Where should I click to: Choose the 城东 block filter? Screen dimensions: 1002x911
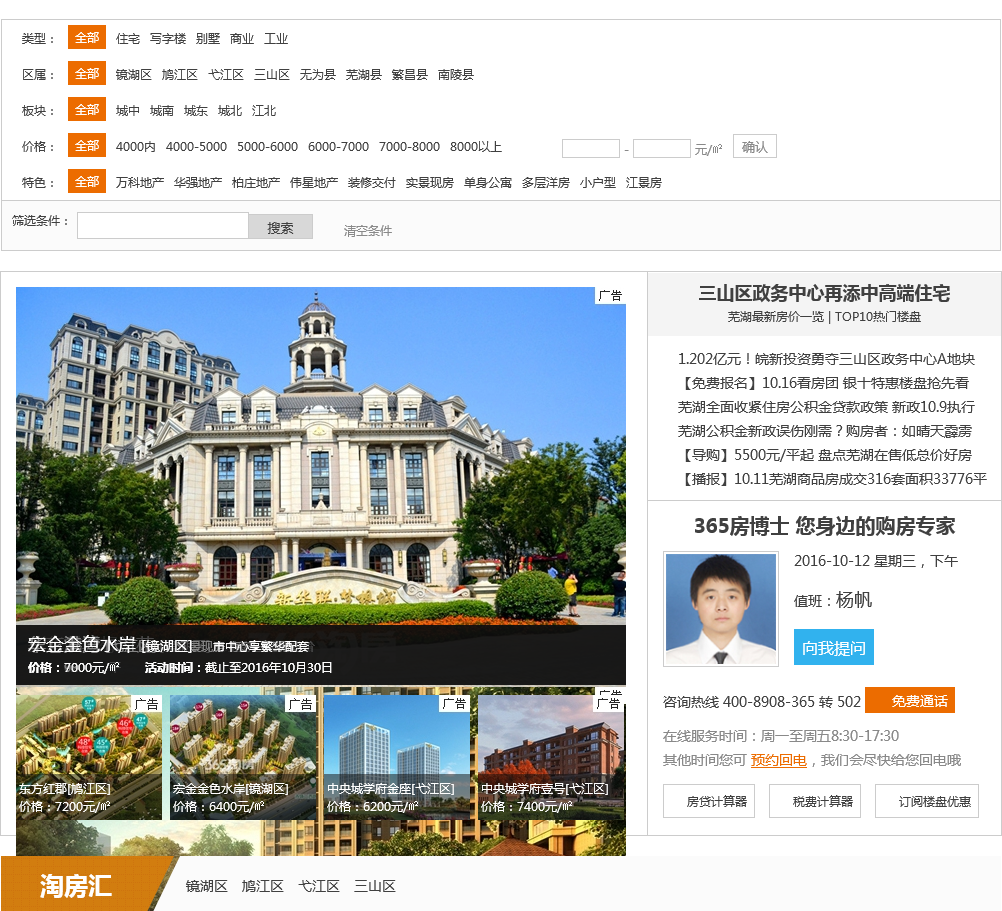click(x=196, y=111)
